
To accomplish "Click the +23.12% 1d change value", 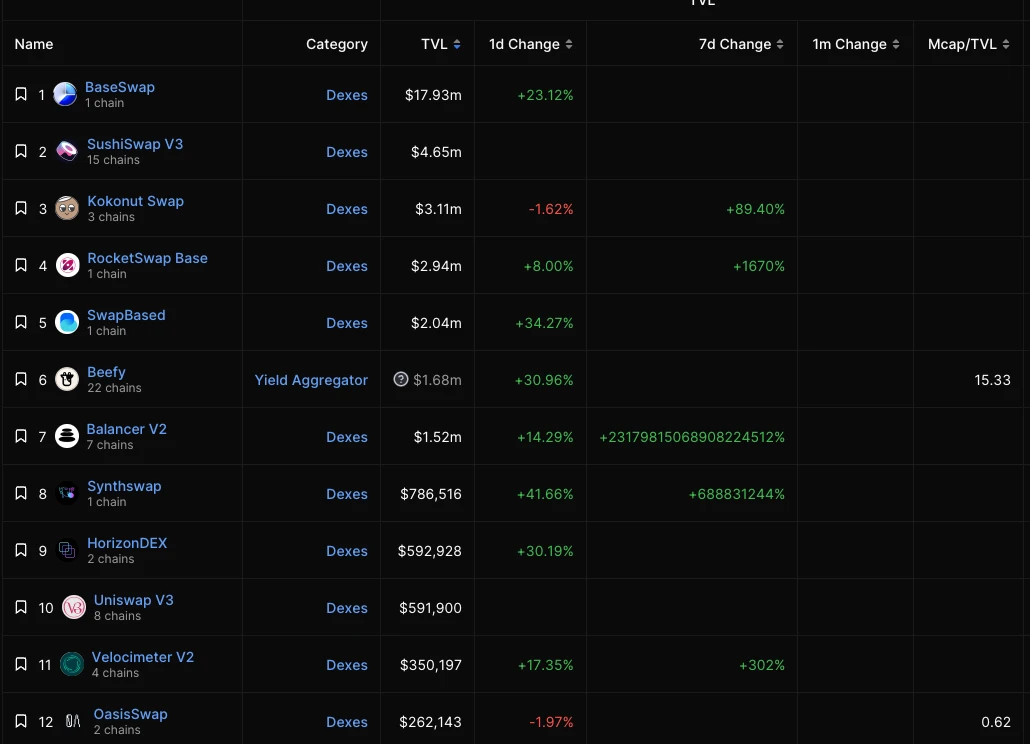I will coord(545,95).
